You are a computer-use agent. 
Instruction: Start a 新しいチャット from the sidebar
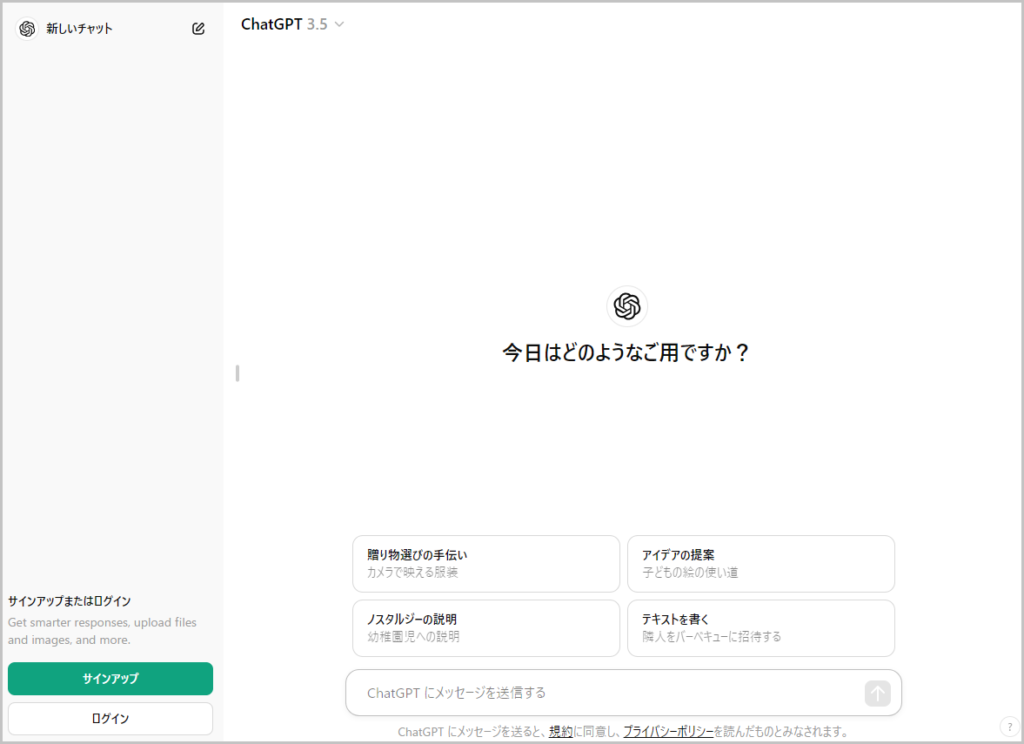[79, 29]
